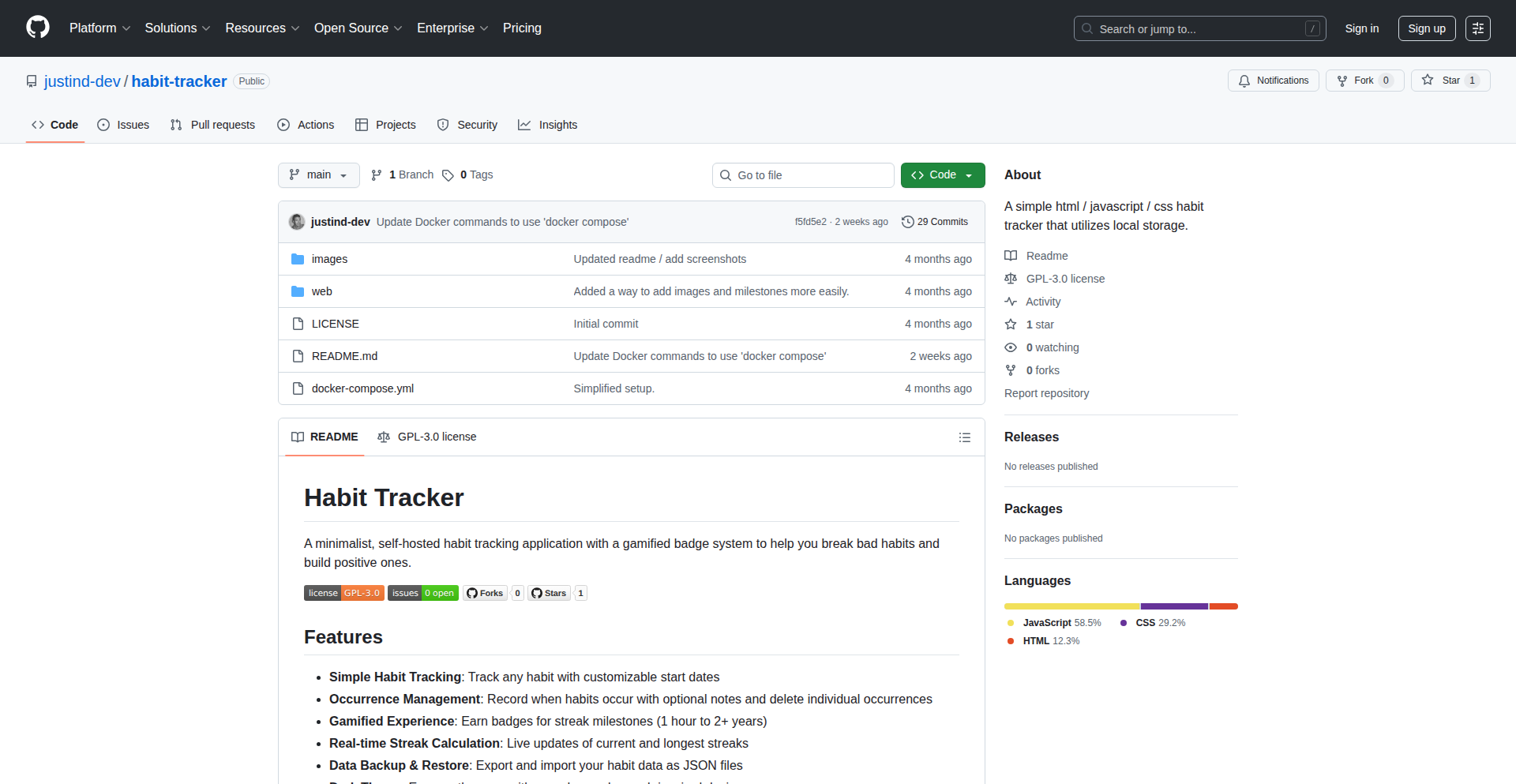This screenshot has height=784, width=1516.
Task: Click the issues 0 open badge
Action: point(423,593)
